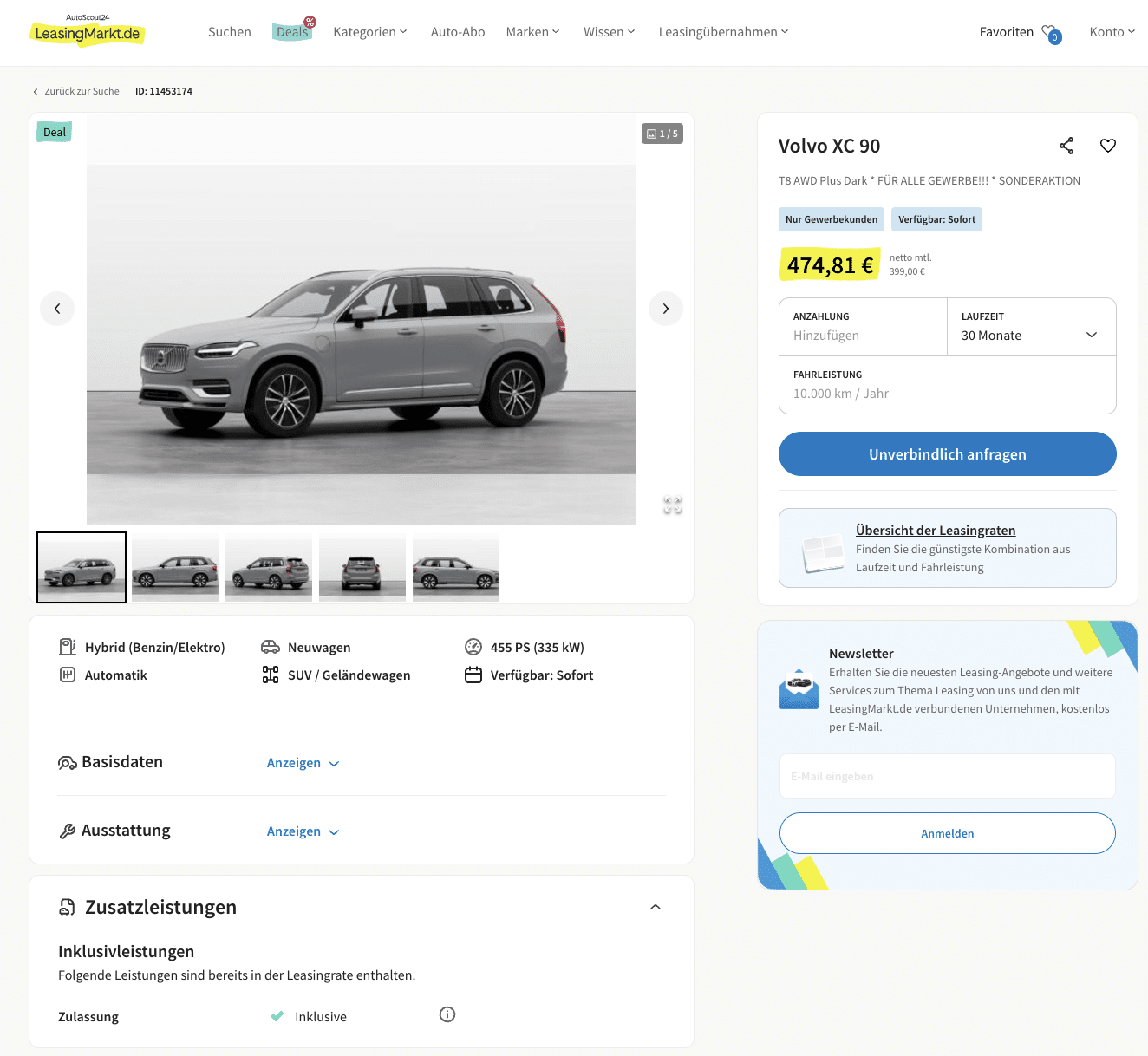Select second car thumbnail
The image size is (1148, 1056).
tap(175, 567)
